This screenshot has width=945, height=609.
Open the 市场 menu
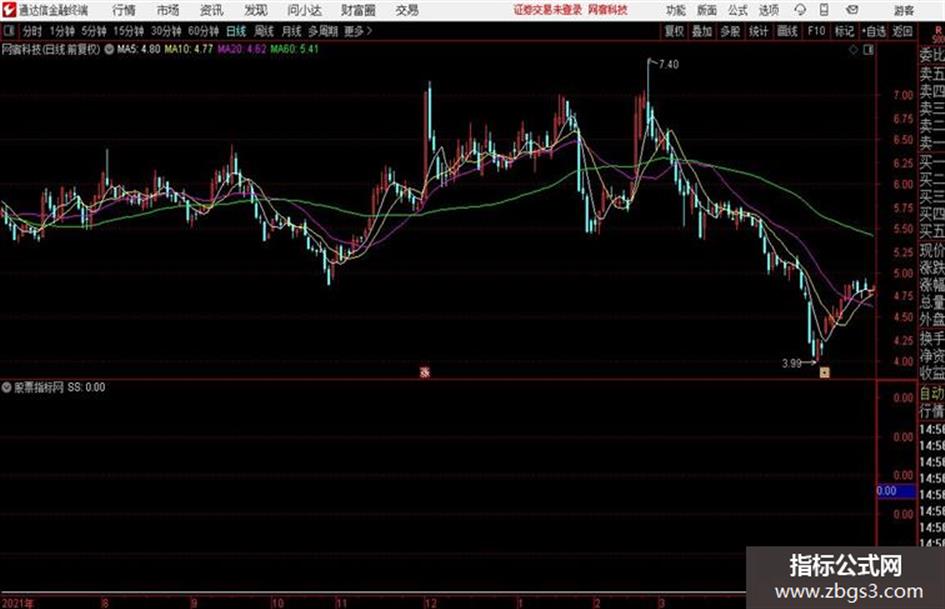pos(168,10)
